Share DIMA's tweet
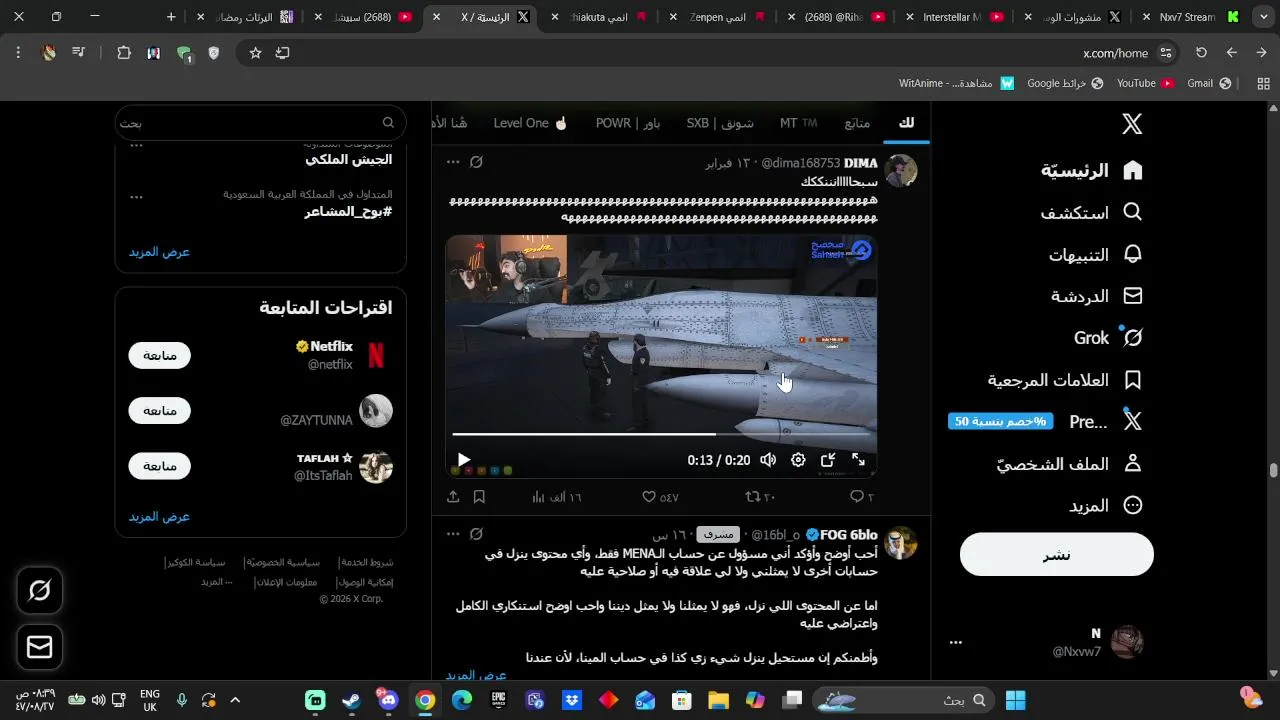 click(x=453, y=497)
